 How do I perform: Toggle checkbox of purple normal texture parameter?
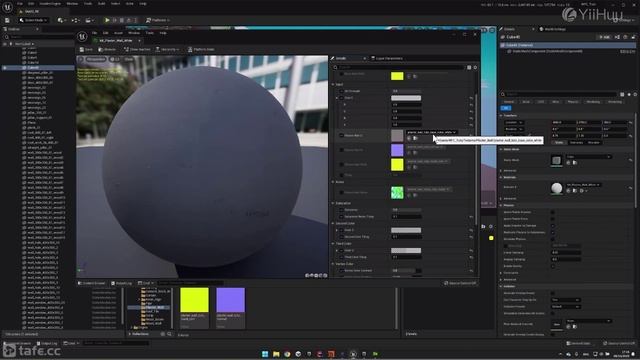pyautogui.click(x=341, y=150)
